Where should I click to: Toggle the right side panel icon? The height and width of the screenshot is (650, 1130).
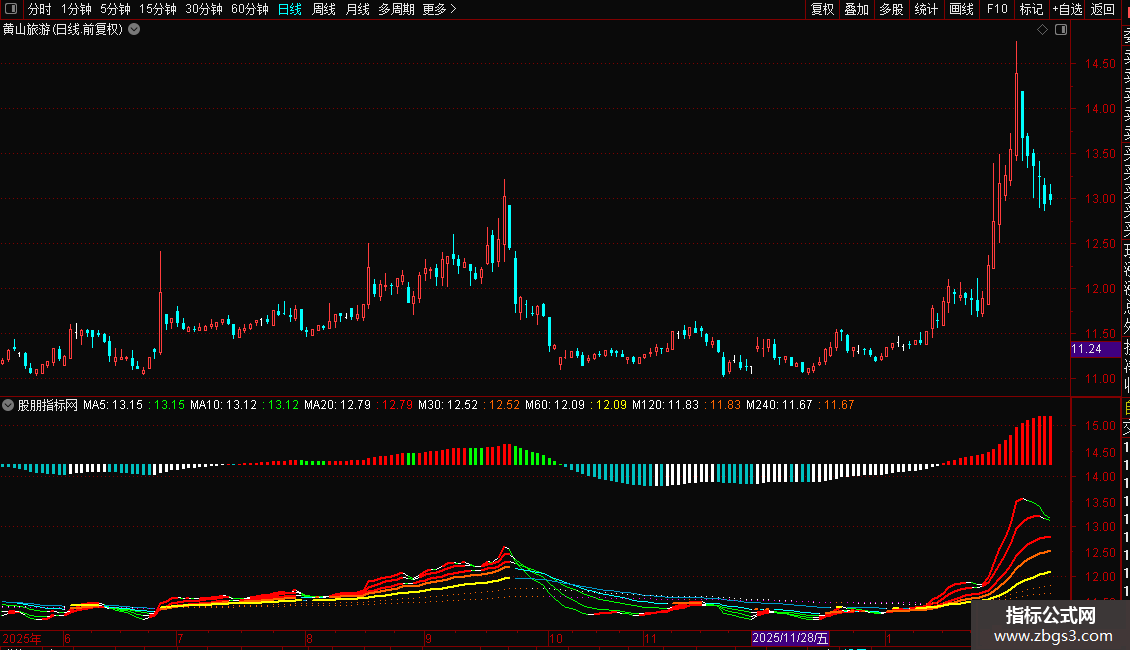tap(1061, 30)
